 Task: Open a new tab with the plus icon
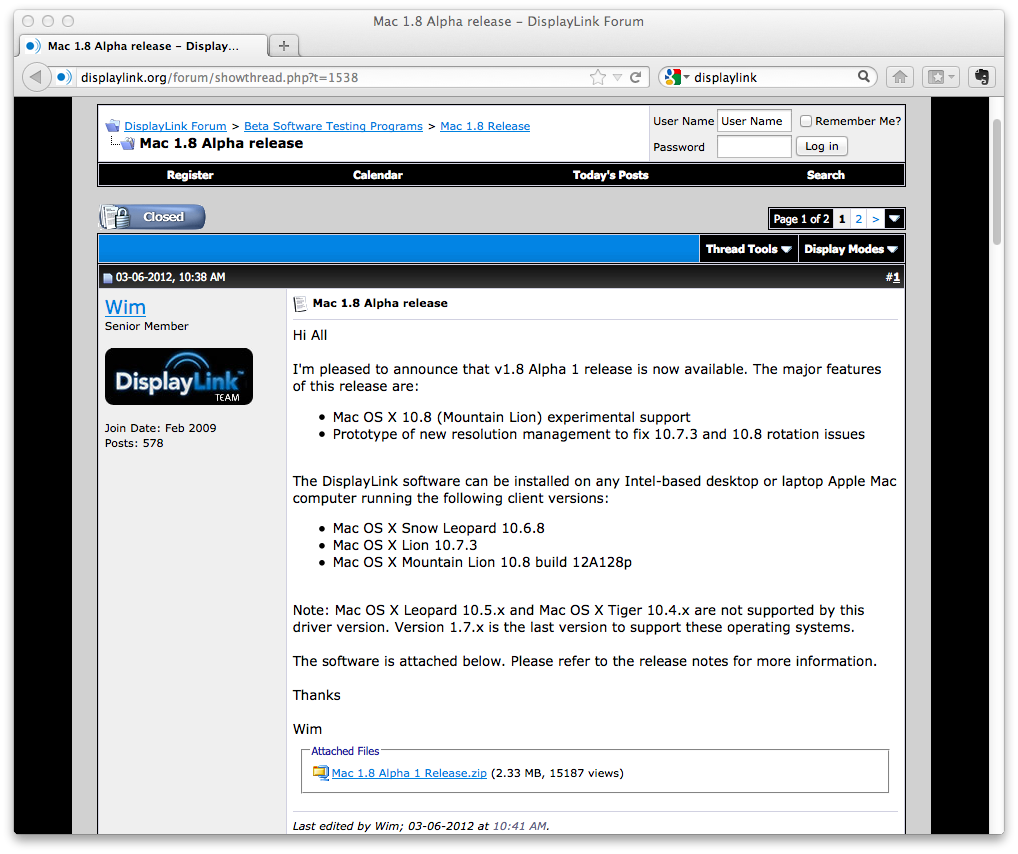pos(284,45)
